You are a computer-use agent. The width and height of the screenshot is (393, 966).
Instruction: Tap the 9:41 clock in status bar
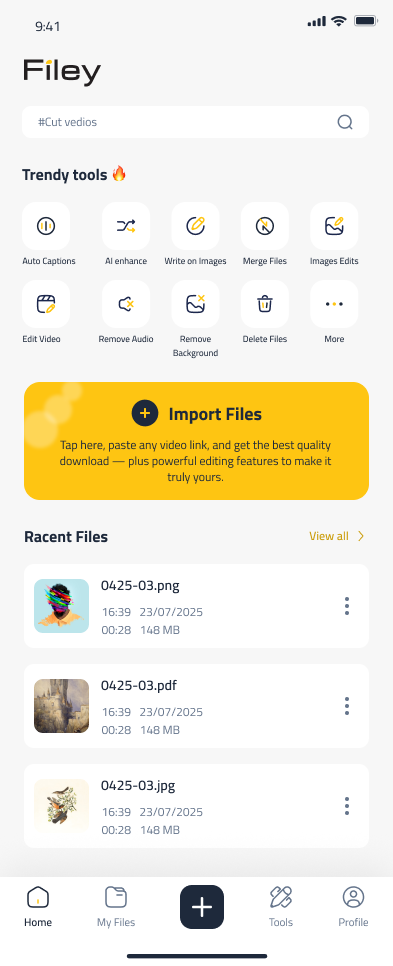pos(47,26)
